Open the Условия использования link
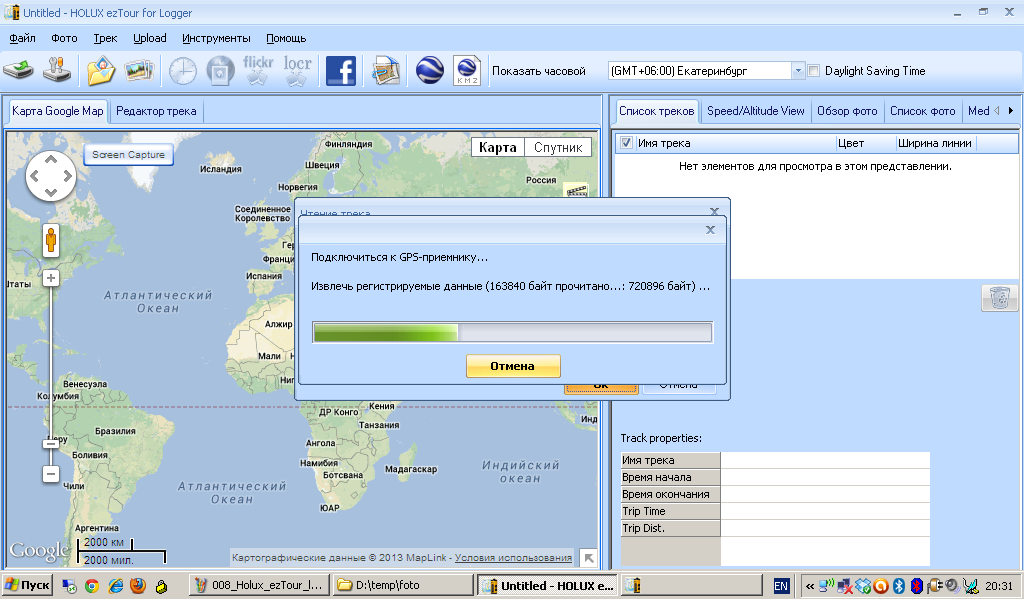The image size is (1024, 600). pyautogui.click(x=513, y=558)
